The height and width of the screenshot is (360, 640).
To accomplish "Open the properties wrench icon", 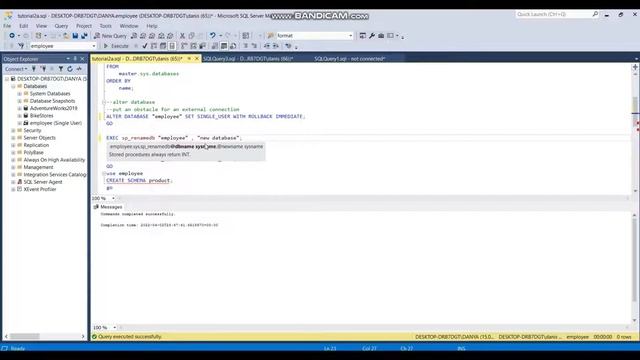I will click(x=372, y=36).
